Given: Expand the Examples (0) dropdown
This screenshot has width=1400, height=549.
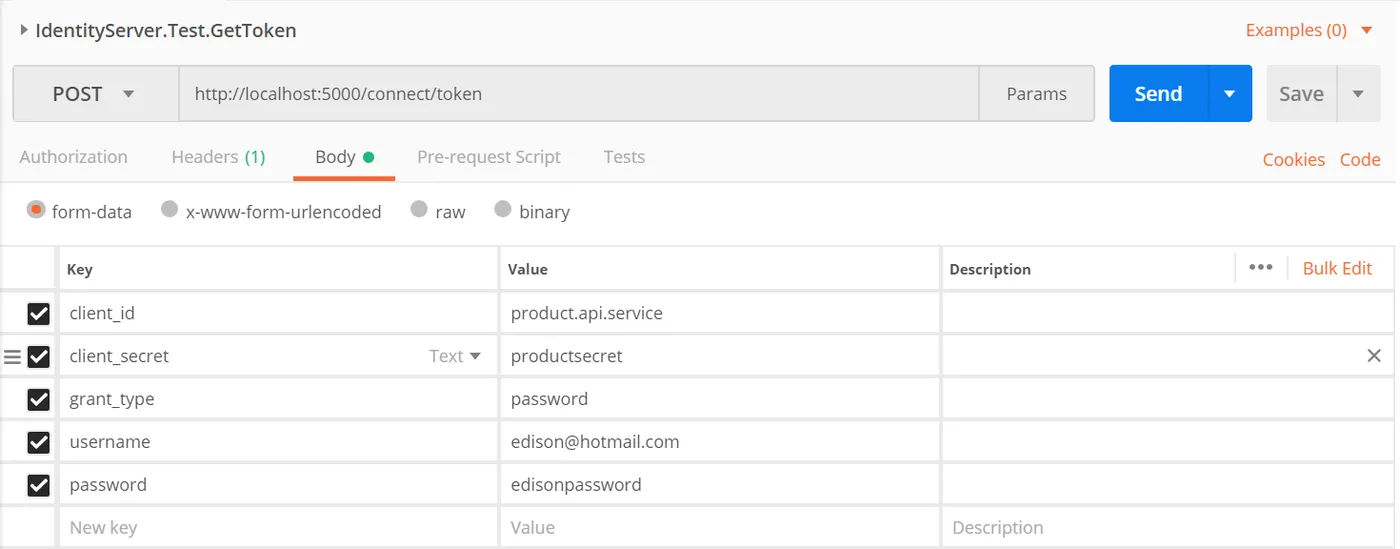Looking at the screenshot, I should pyautogui.click(x=1366, y=30).
